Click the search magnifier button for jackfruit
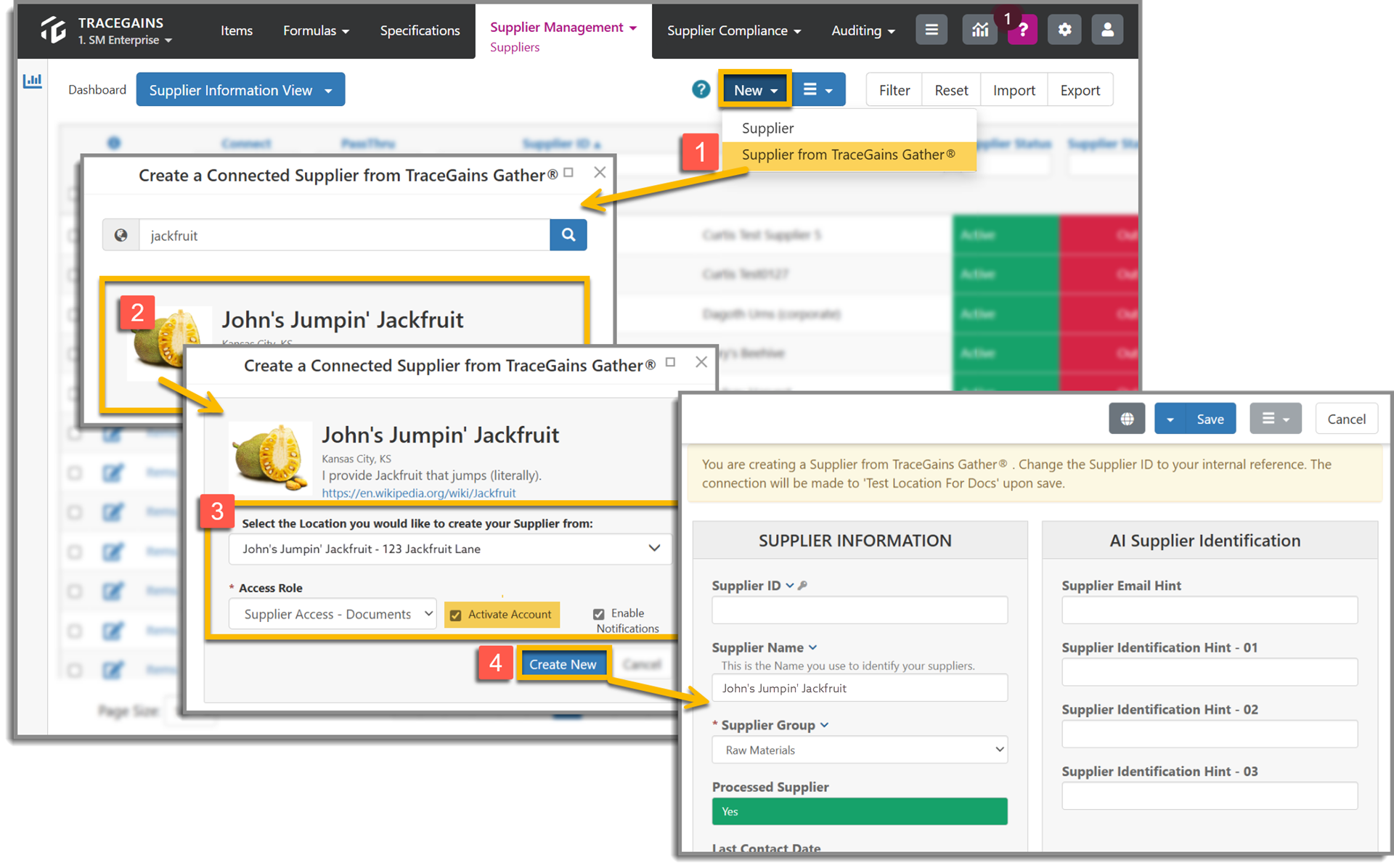The image size is (1394, 868). 568,235
